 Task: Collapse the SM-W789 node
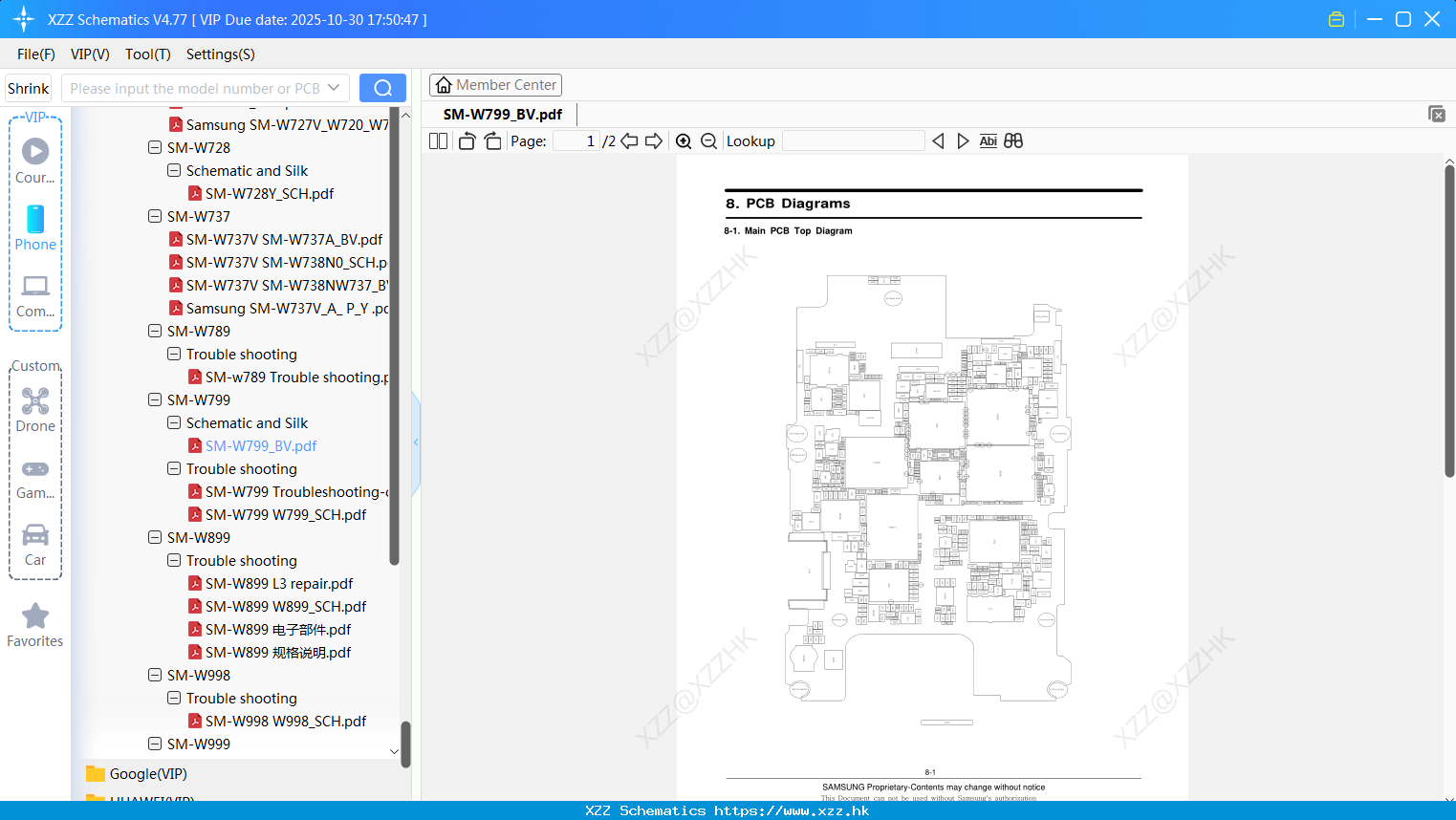tap(155, 331)
